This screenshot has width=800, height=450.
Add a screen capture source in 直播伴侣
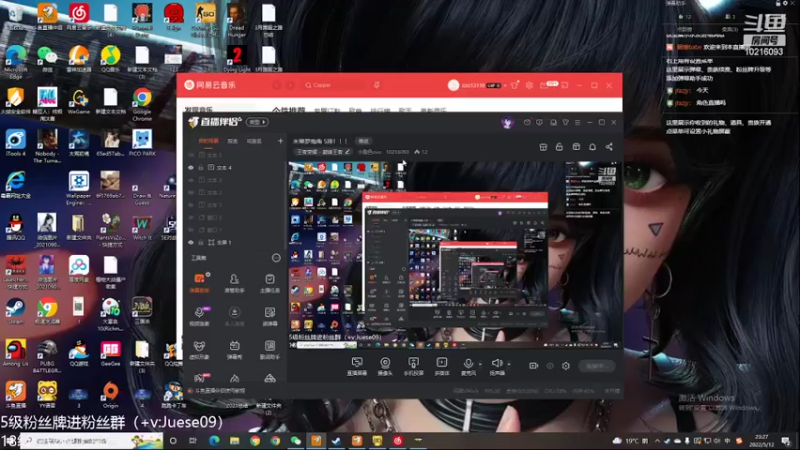tap(357, 366)
